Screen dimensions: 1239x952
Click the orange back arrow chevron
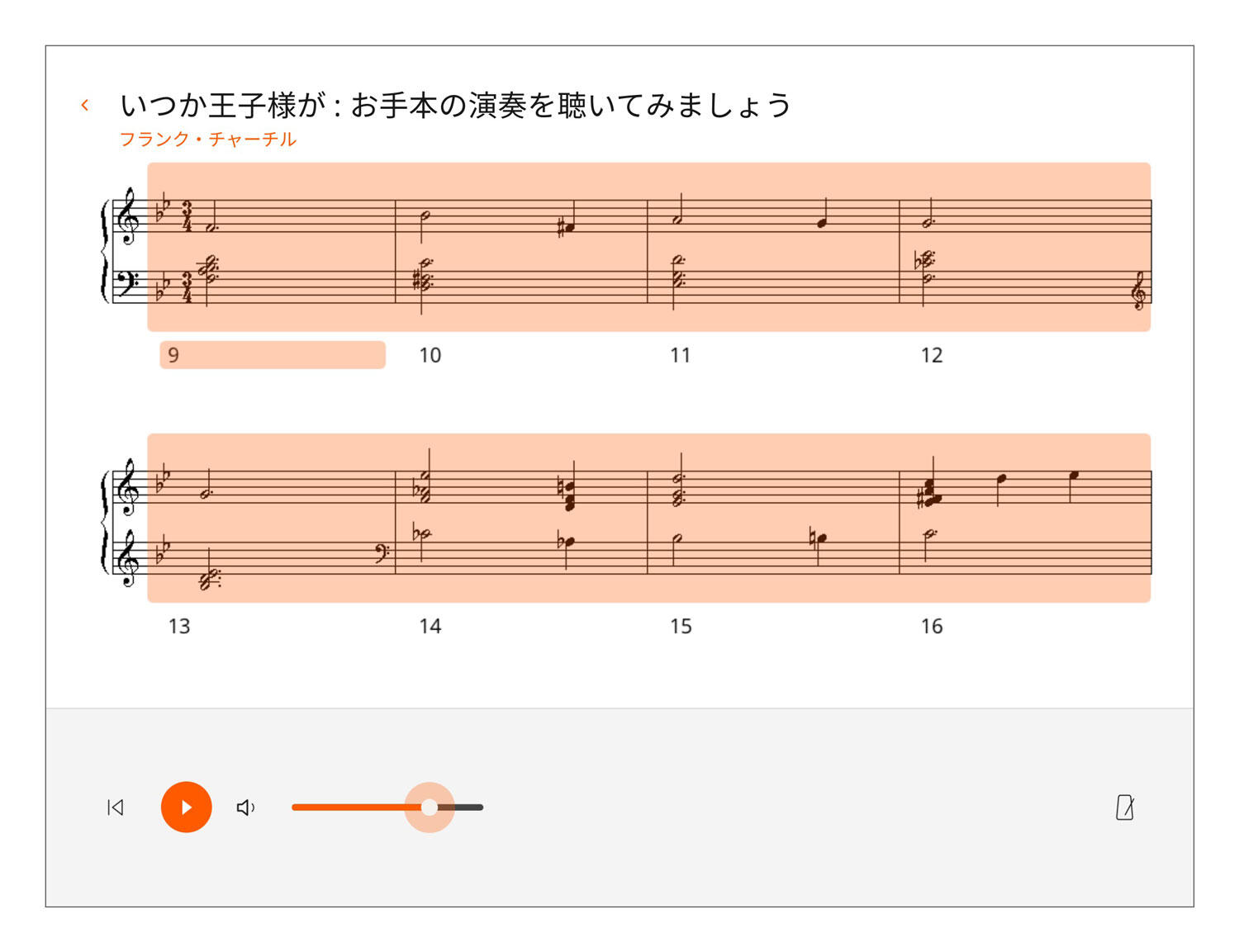85,105
